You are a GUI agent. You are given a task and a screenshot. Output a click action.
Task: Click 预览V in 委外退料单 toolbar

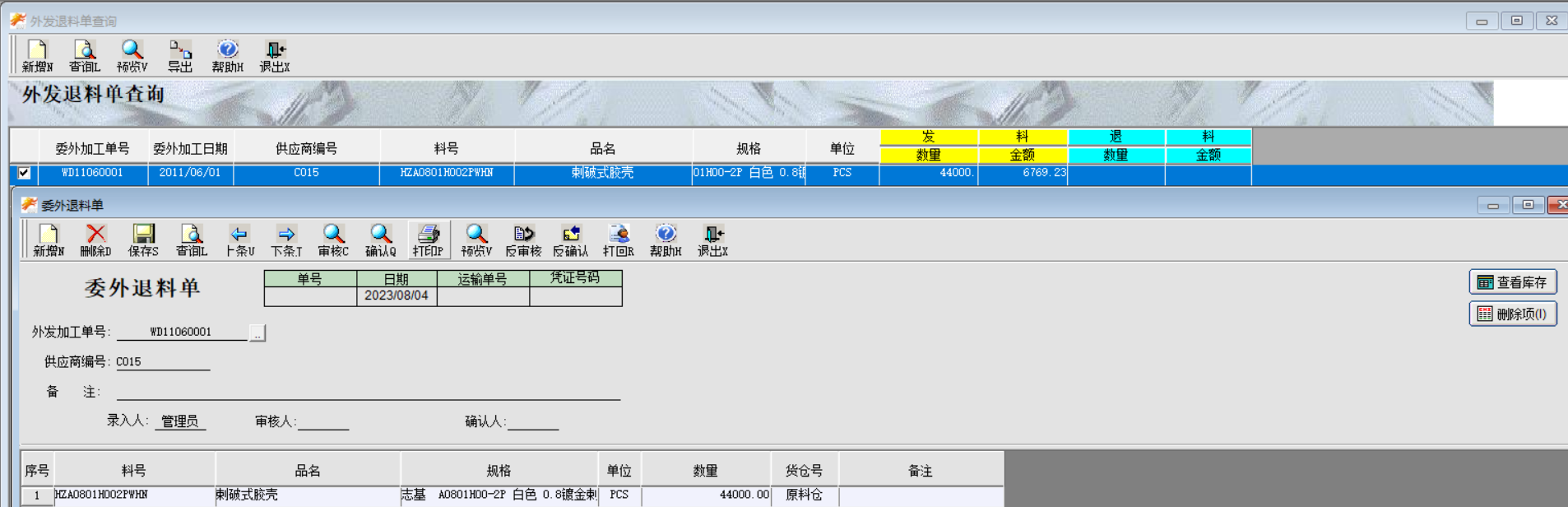(x=476, y=240)
